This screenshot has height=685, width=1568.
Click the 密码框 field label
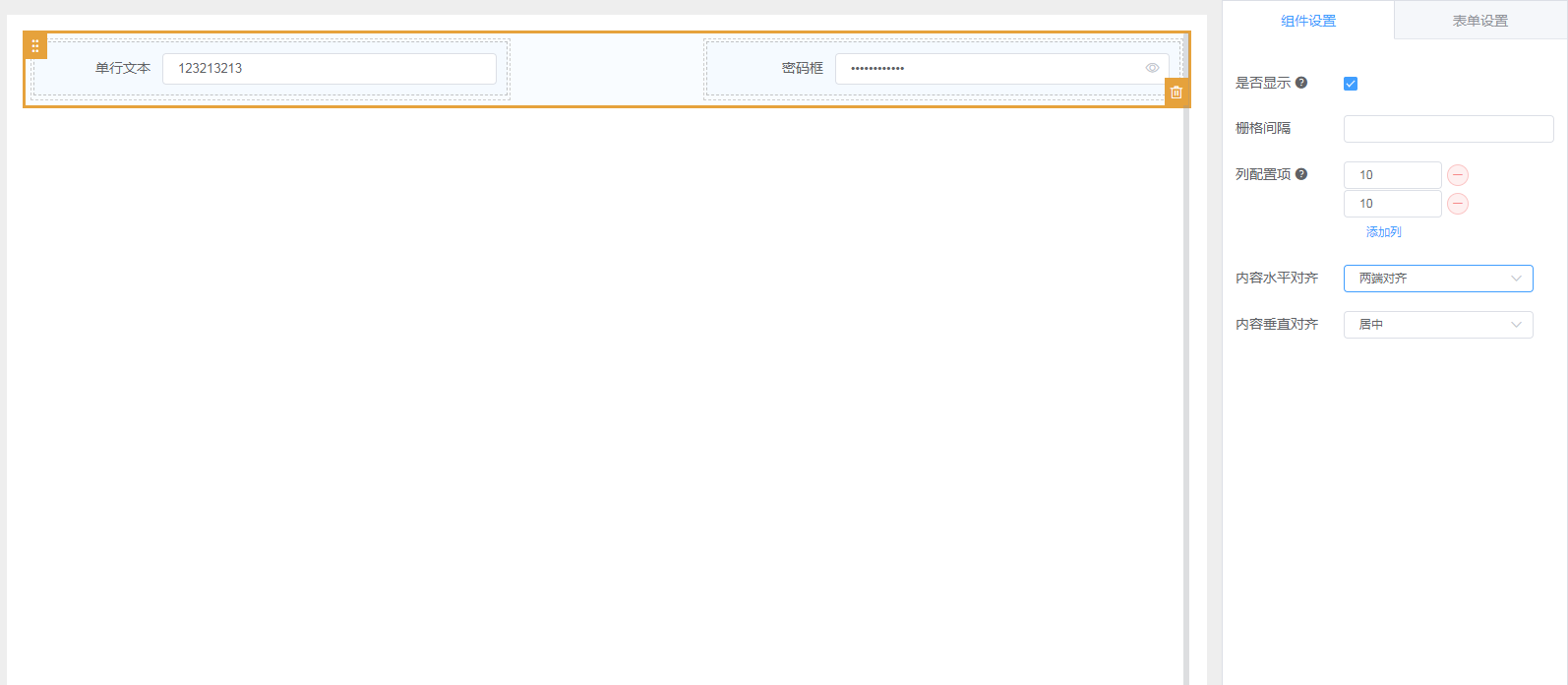(x=802, y=69)
